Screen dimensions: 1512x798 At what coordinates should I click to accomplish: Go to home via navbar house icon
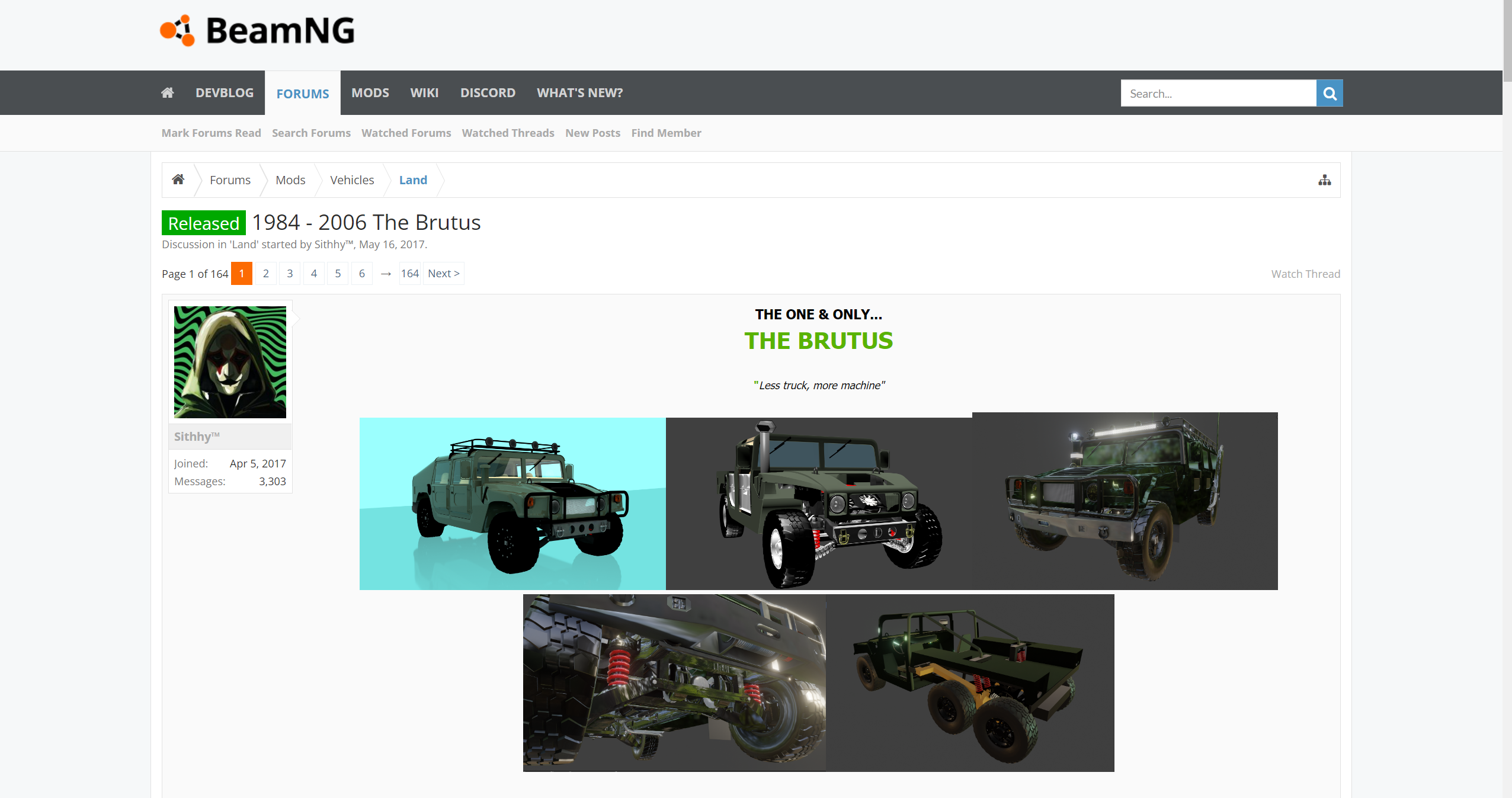click(x=168, y=92)
